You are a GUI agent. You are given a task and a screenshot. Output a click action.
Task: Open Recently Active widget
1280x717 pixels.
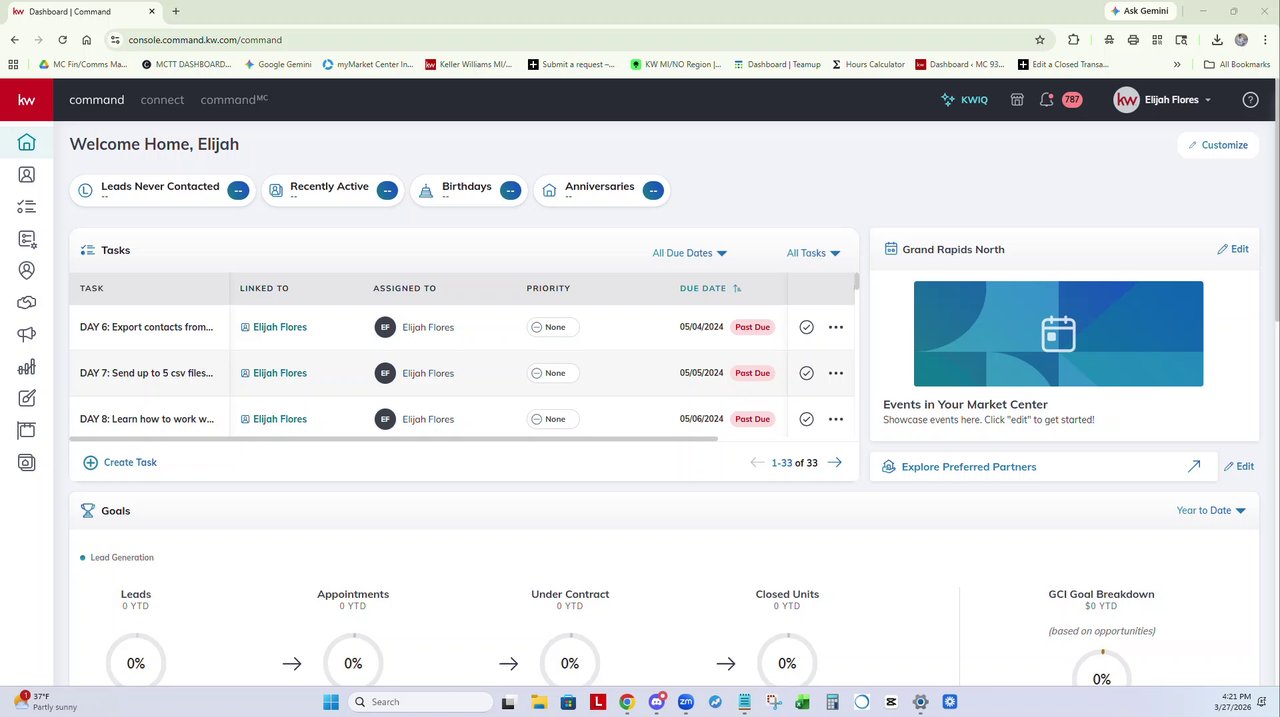[333, 190]
